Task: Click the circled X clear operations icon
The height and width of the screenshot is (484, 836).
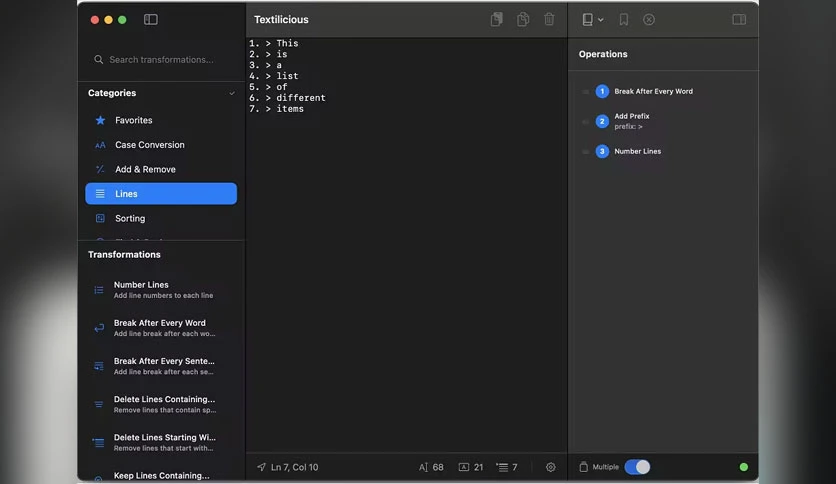Action: pos(649,20)
